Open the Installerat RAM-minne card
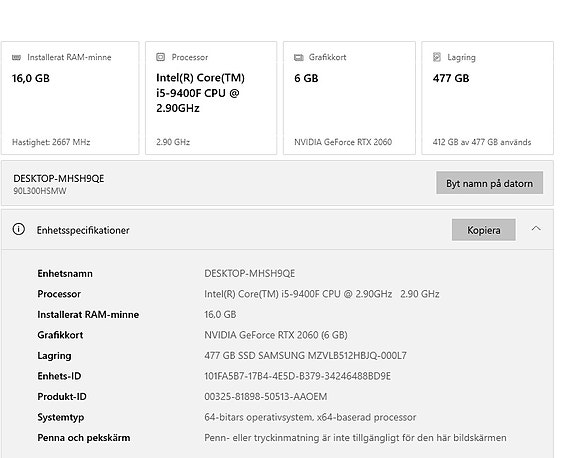575x458 pixels. point(70,98)
